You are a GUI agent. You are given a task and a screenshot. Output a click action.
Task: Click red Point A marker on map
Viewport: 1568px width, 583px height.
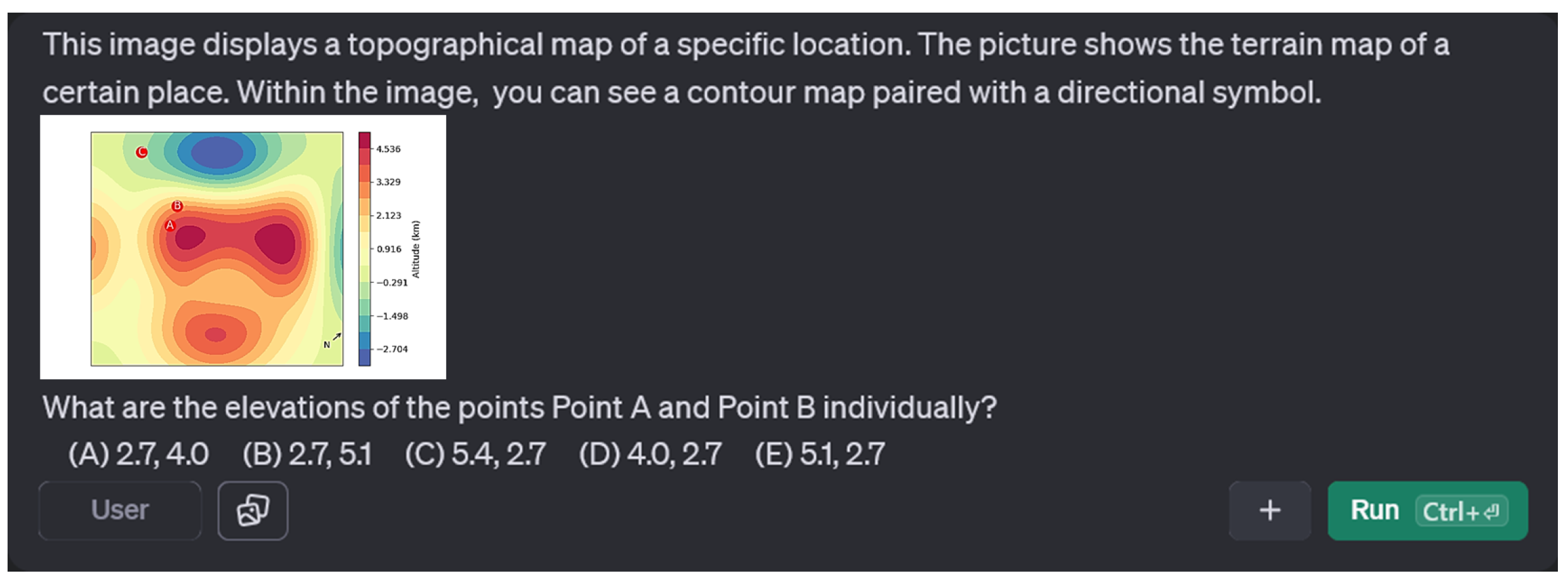coord(170,225)
